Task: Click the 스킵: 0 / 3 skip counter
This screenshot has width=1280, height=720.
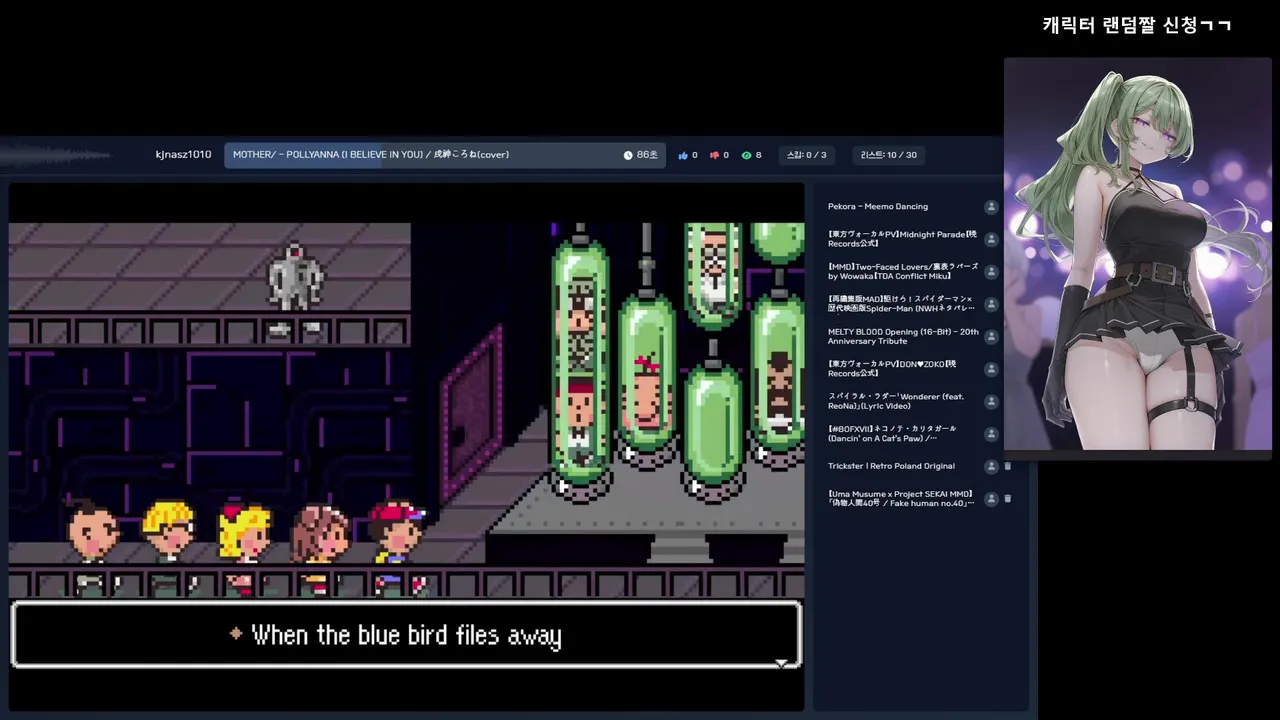Action: [x=807, y=155]
